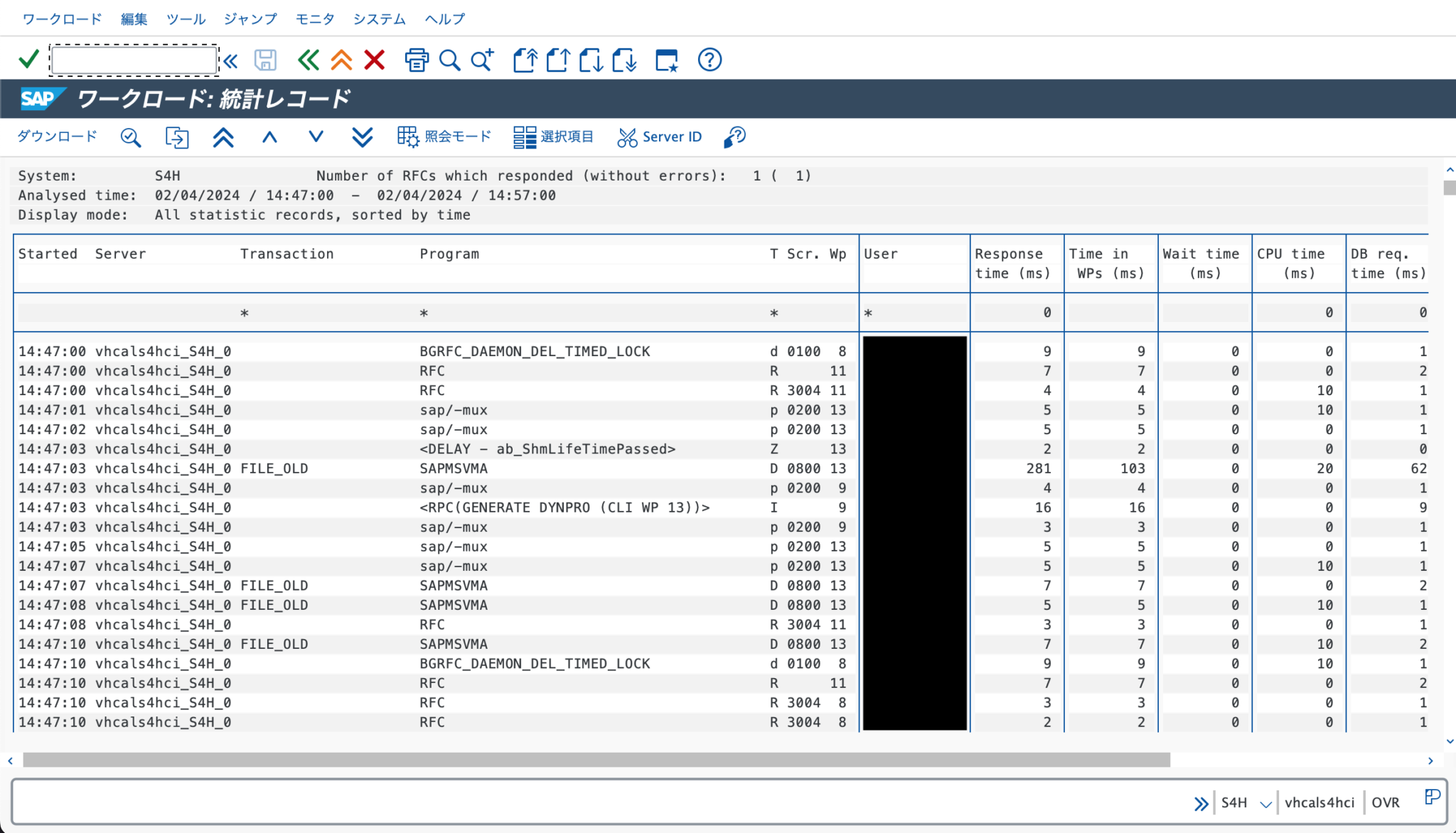The height and width of the screenshot is (833, 1456).
Task: Expand the S4H system dropdown in status bar
Action: pos(1265,804)
